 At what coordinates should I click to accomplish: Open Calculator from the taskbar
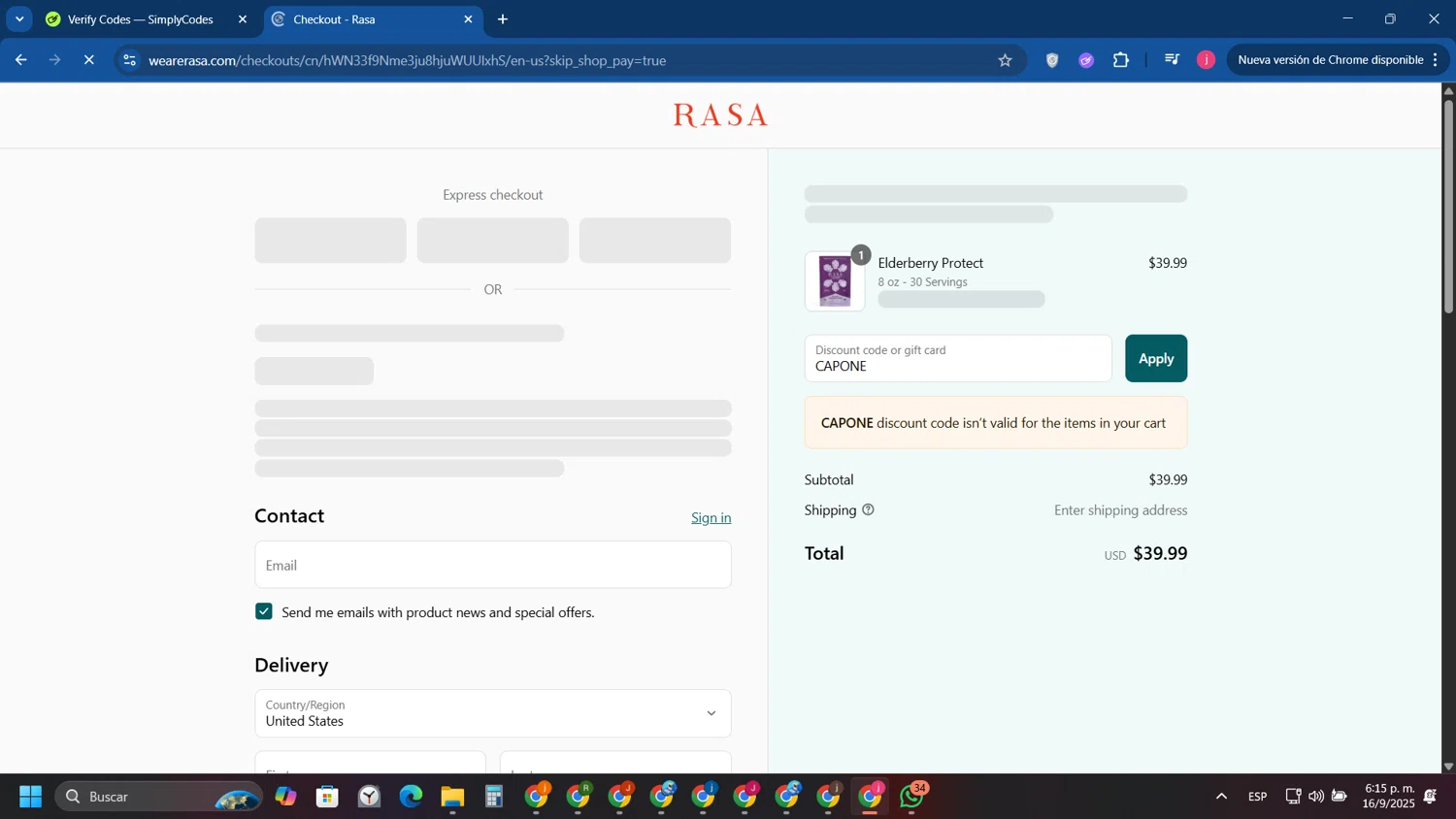pos(494,797)
